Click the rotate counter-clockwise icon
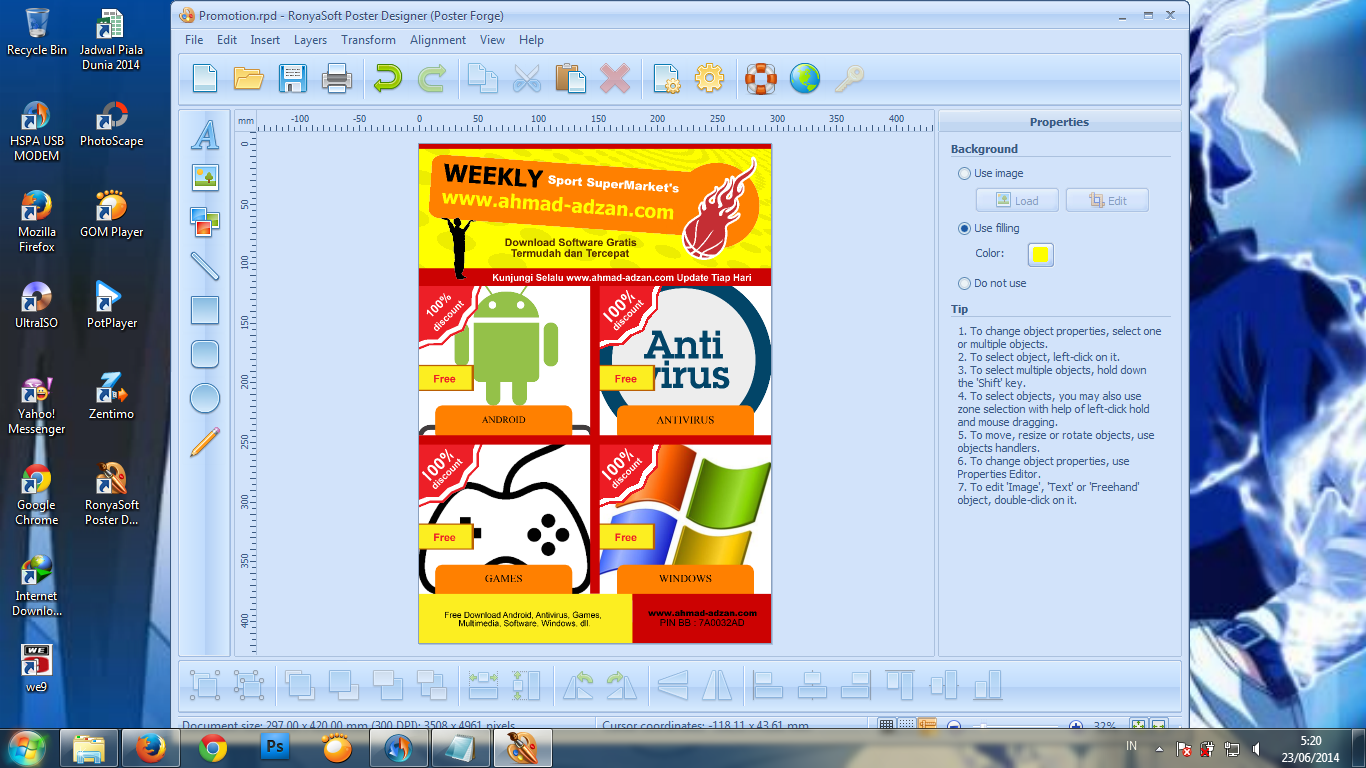 tap(578, 685)
